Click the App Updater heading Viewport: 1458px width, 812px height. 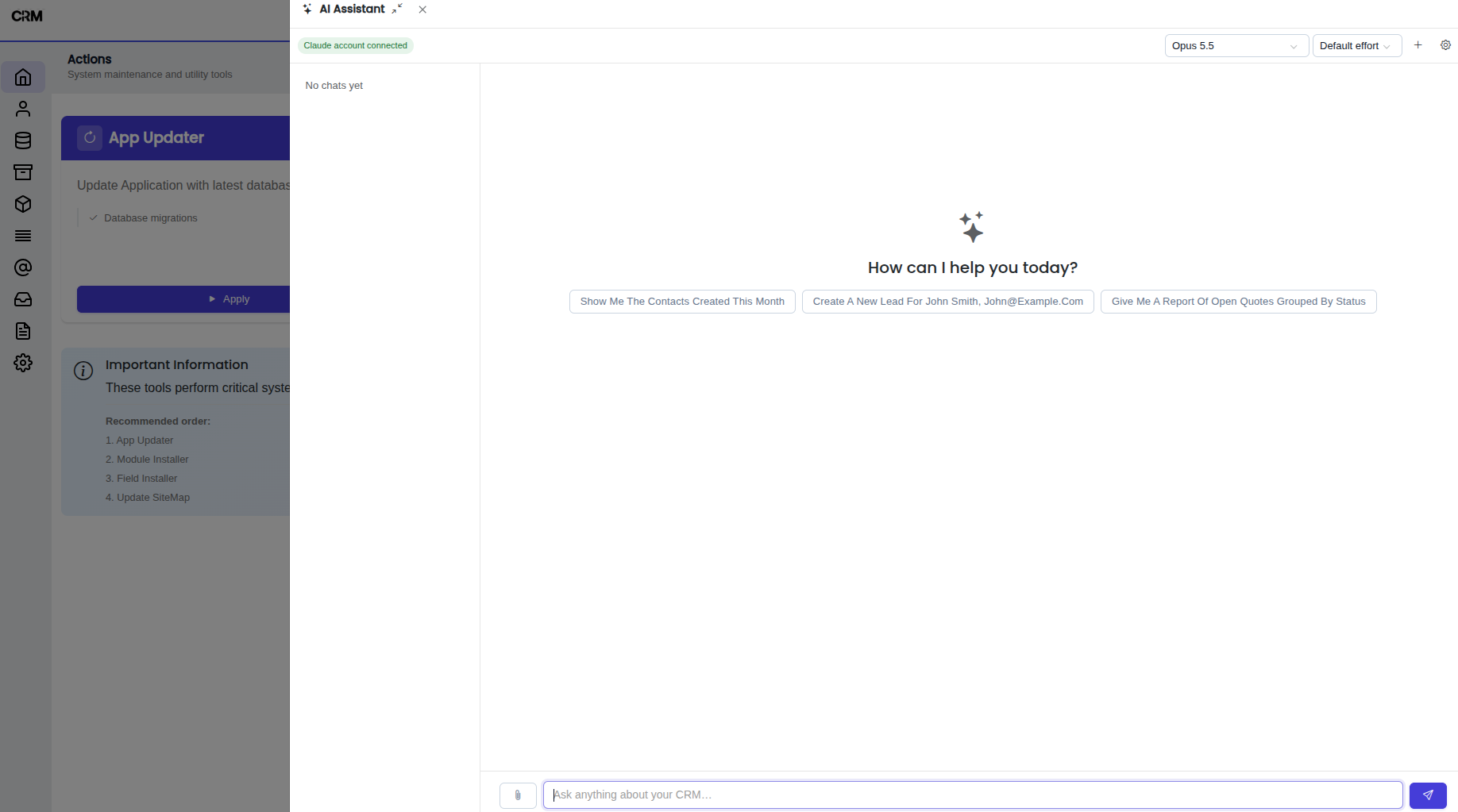tap(156, 137)
